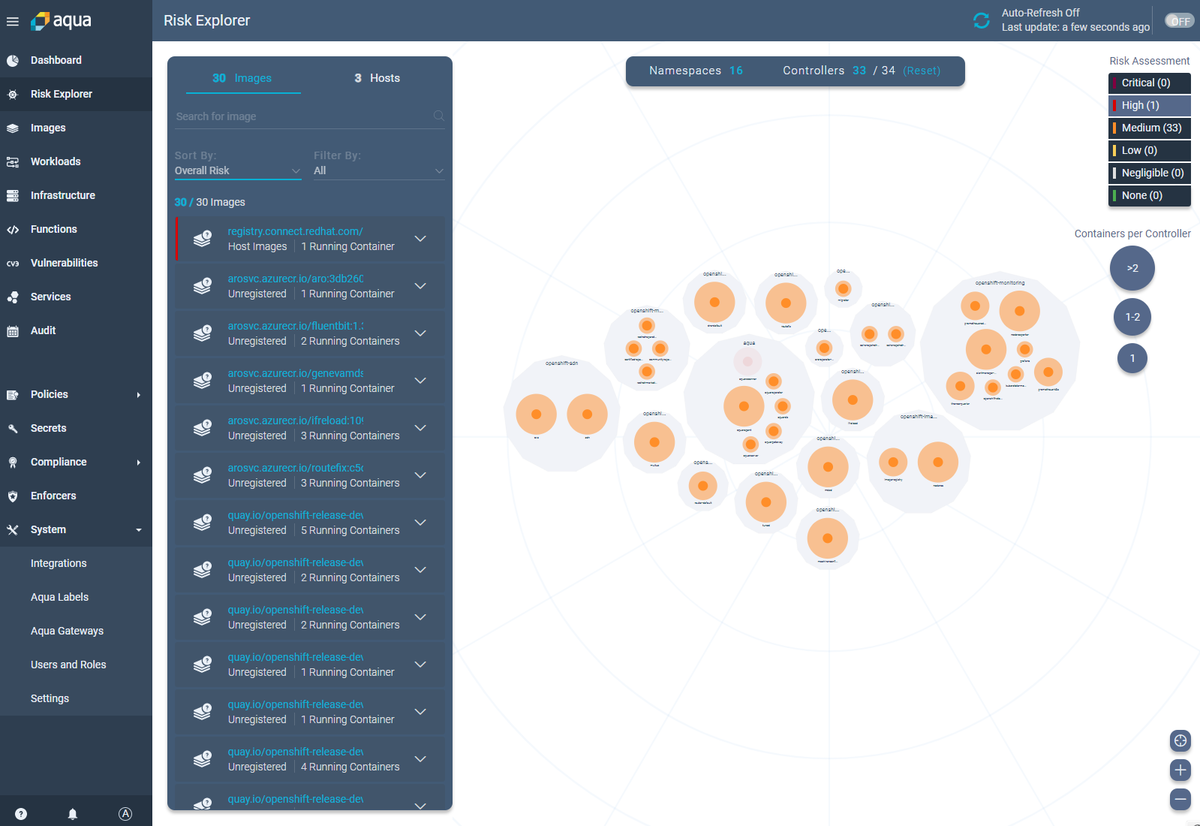Toggle the Medium (33) risk filter
The width and height of the screenshot is (1200, 826).
[1150, 128]
